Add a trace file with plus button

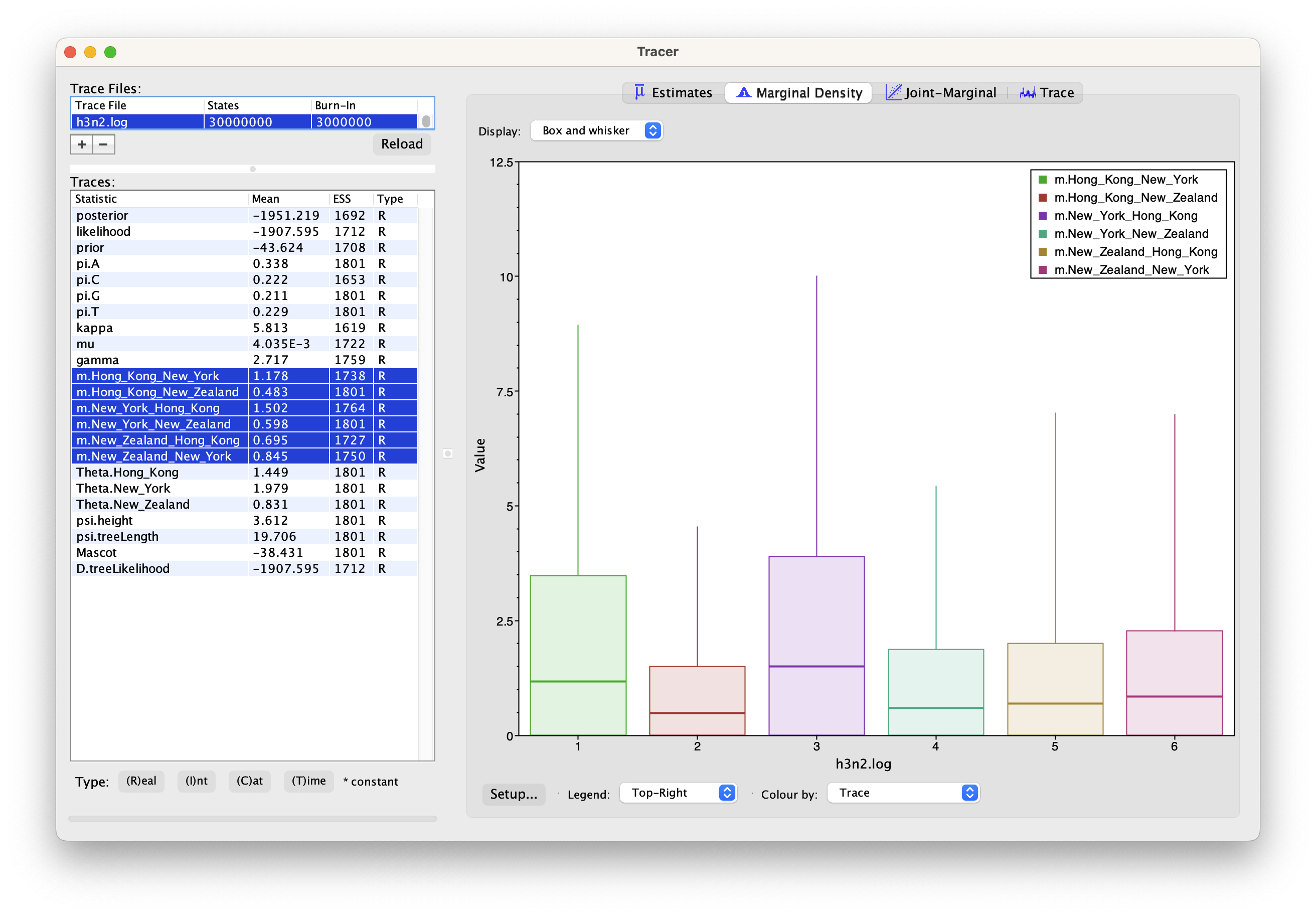(x=82, y=144)
